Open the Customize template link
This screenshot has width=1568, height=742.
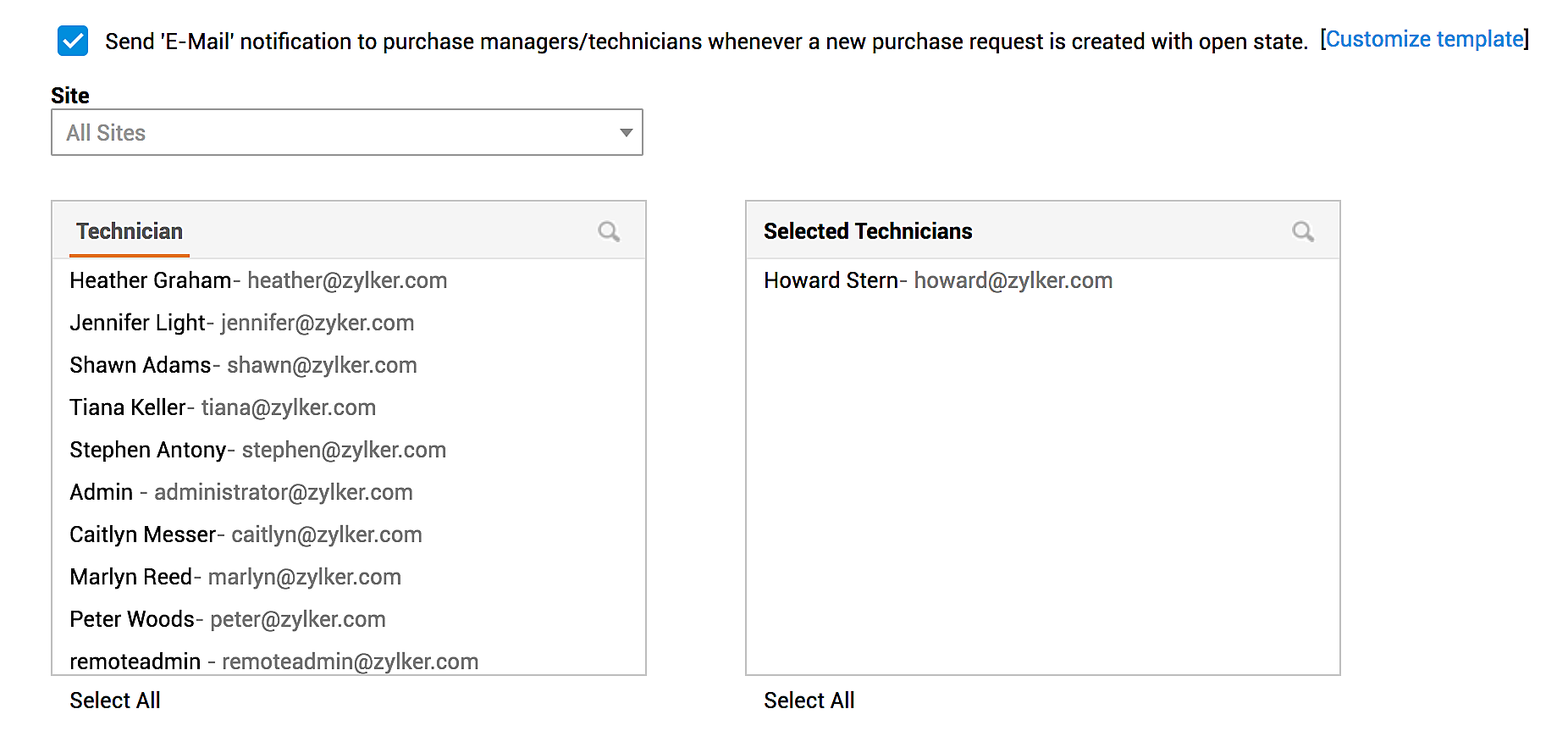coord(1424,40)
